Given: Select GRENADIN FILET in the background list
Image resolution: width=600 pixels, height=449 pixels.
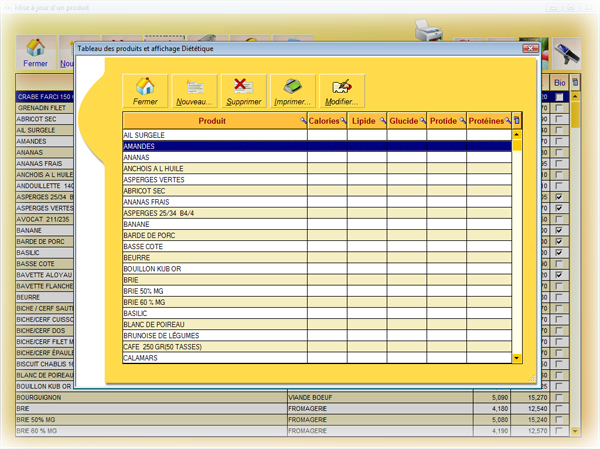Looking at the screenshot, I should tap(44, 108).
